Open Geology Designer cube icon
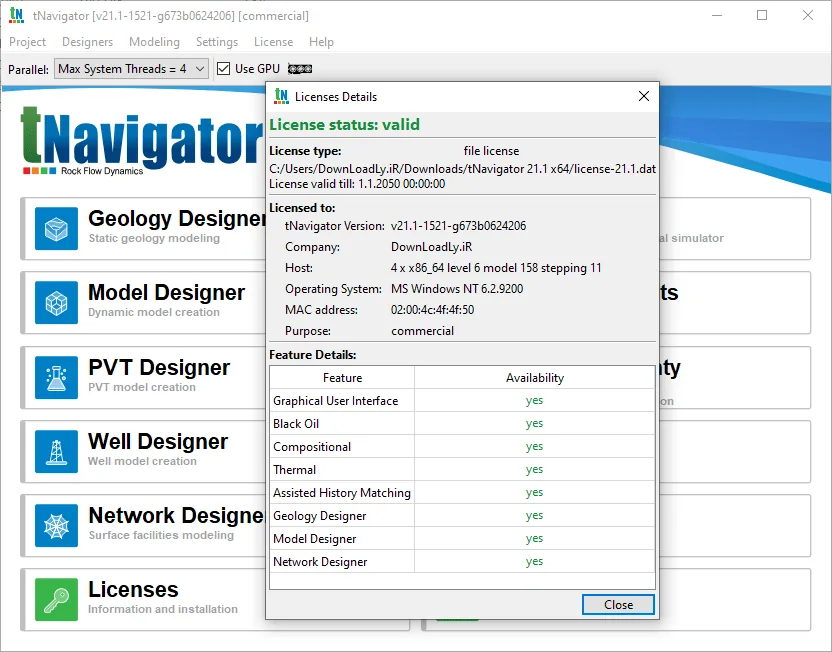Viewport: 832px width, 652px height. click(56, 229)
